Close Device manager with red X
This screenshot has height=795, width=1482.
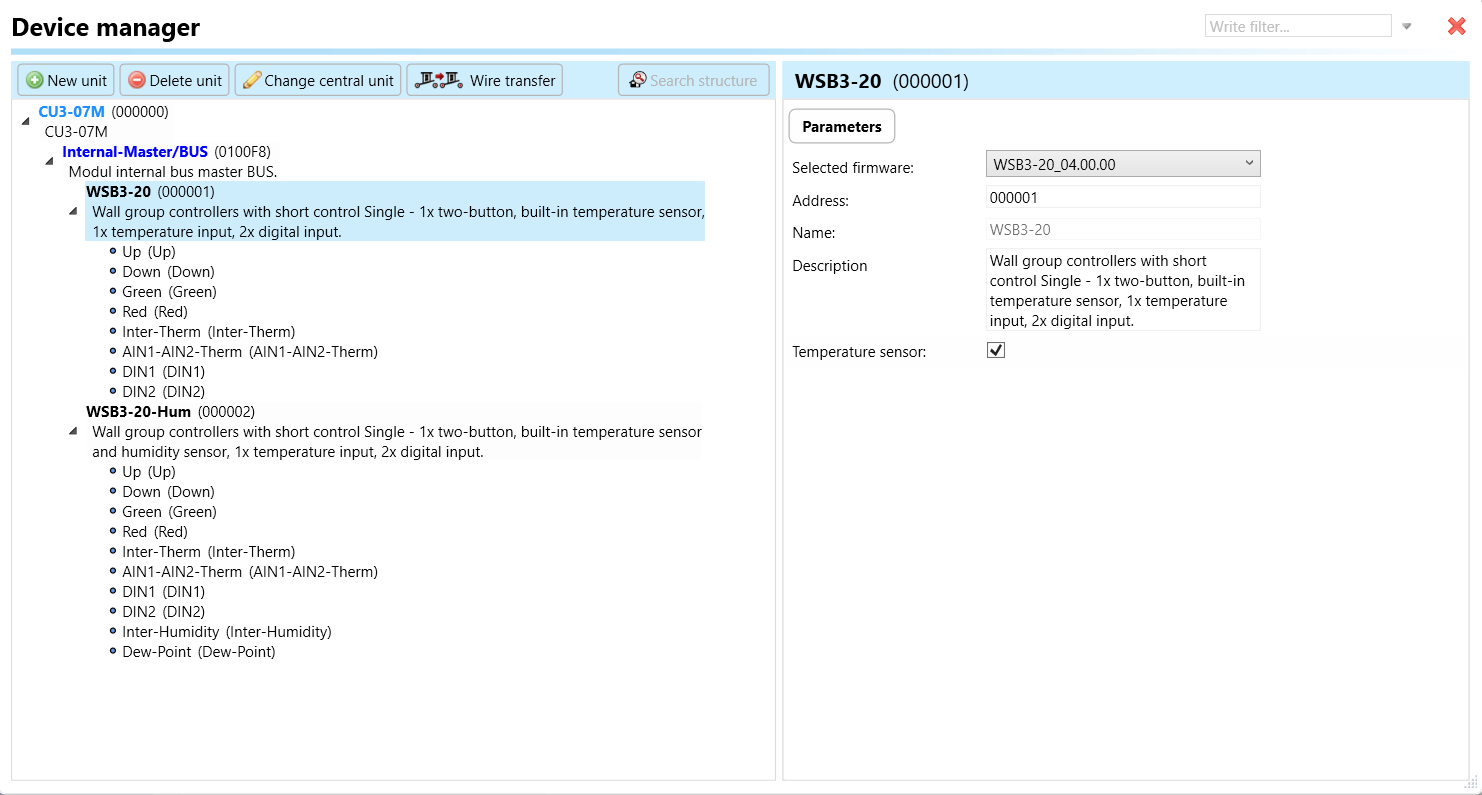[x=1456, y=27]
